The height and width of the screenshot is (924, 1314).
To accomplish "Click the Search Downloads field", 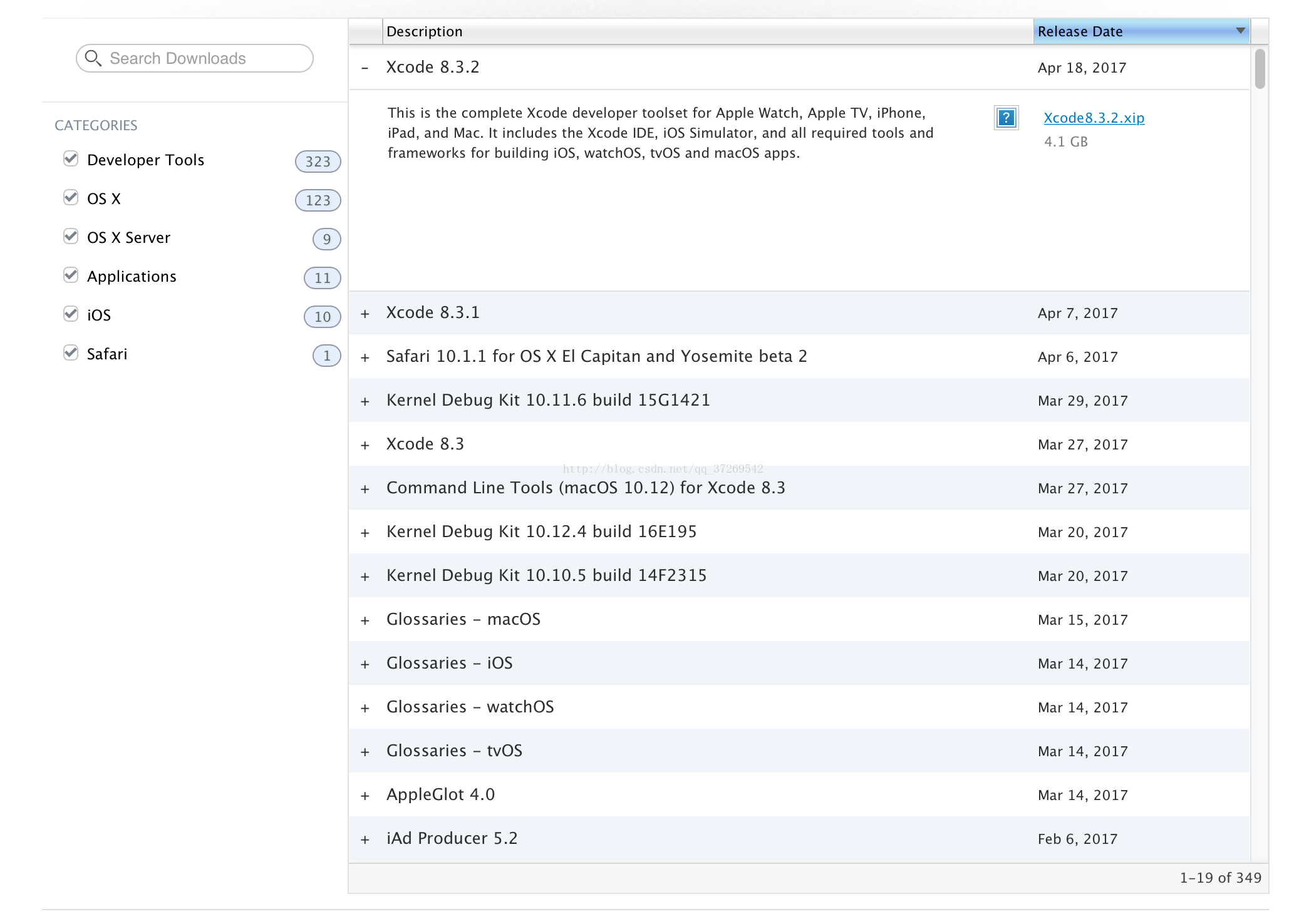I will (195, 58).
